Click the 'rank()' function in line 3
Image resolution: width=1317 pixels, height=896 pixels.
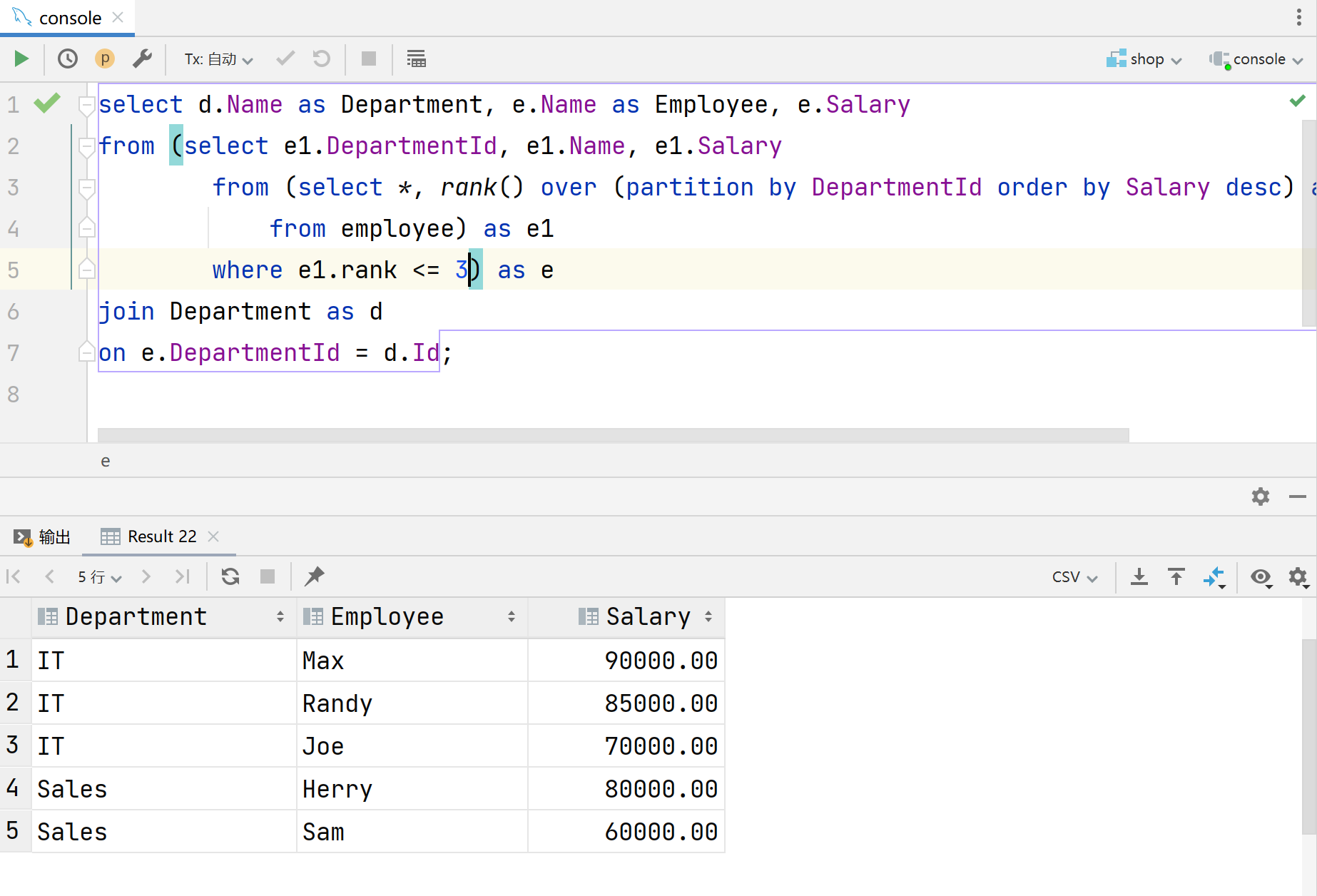coord(482,187)
